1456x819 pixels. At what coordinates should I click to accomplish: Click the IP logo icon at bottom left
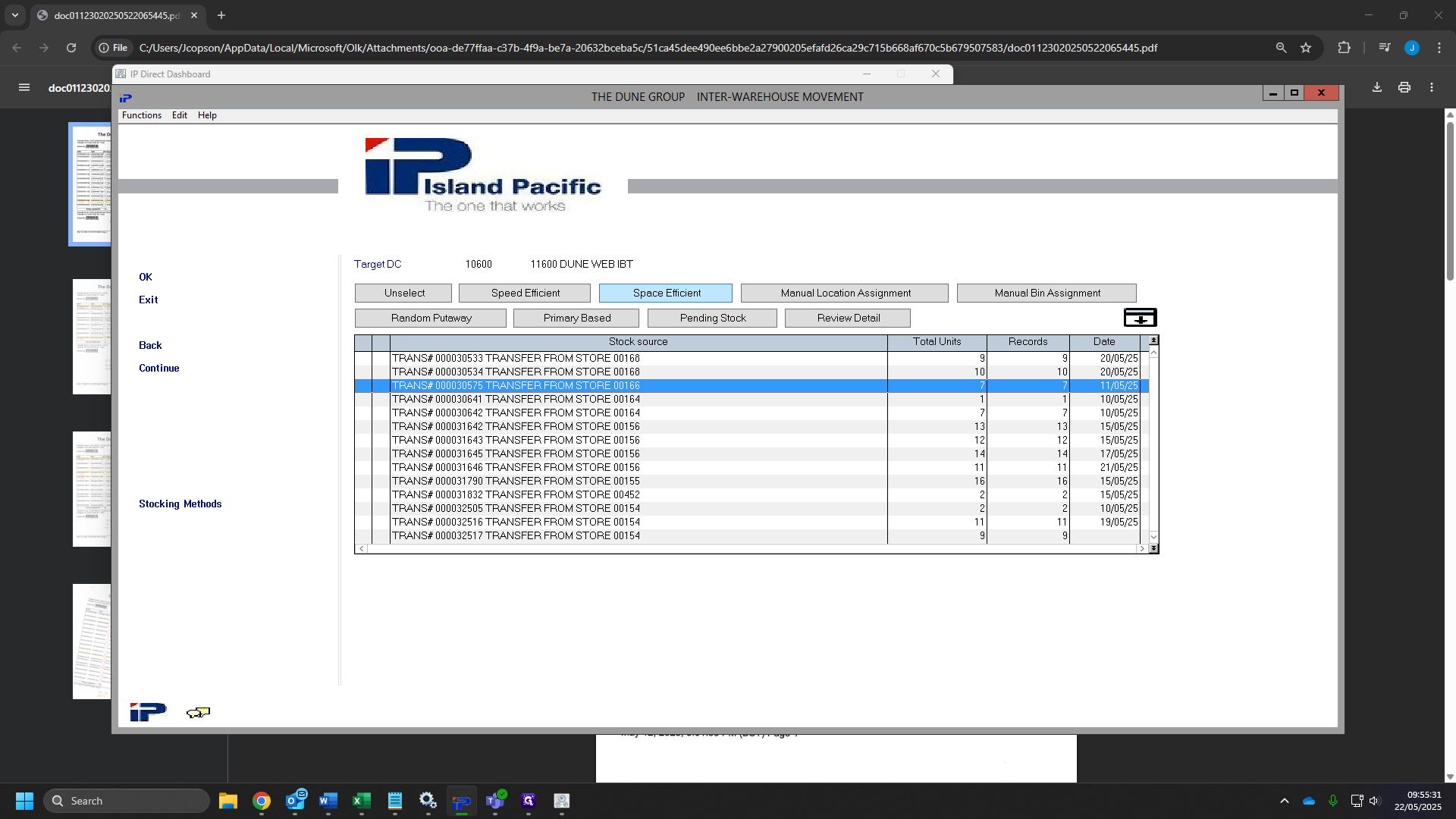pos(148,712)
